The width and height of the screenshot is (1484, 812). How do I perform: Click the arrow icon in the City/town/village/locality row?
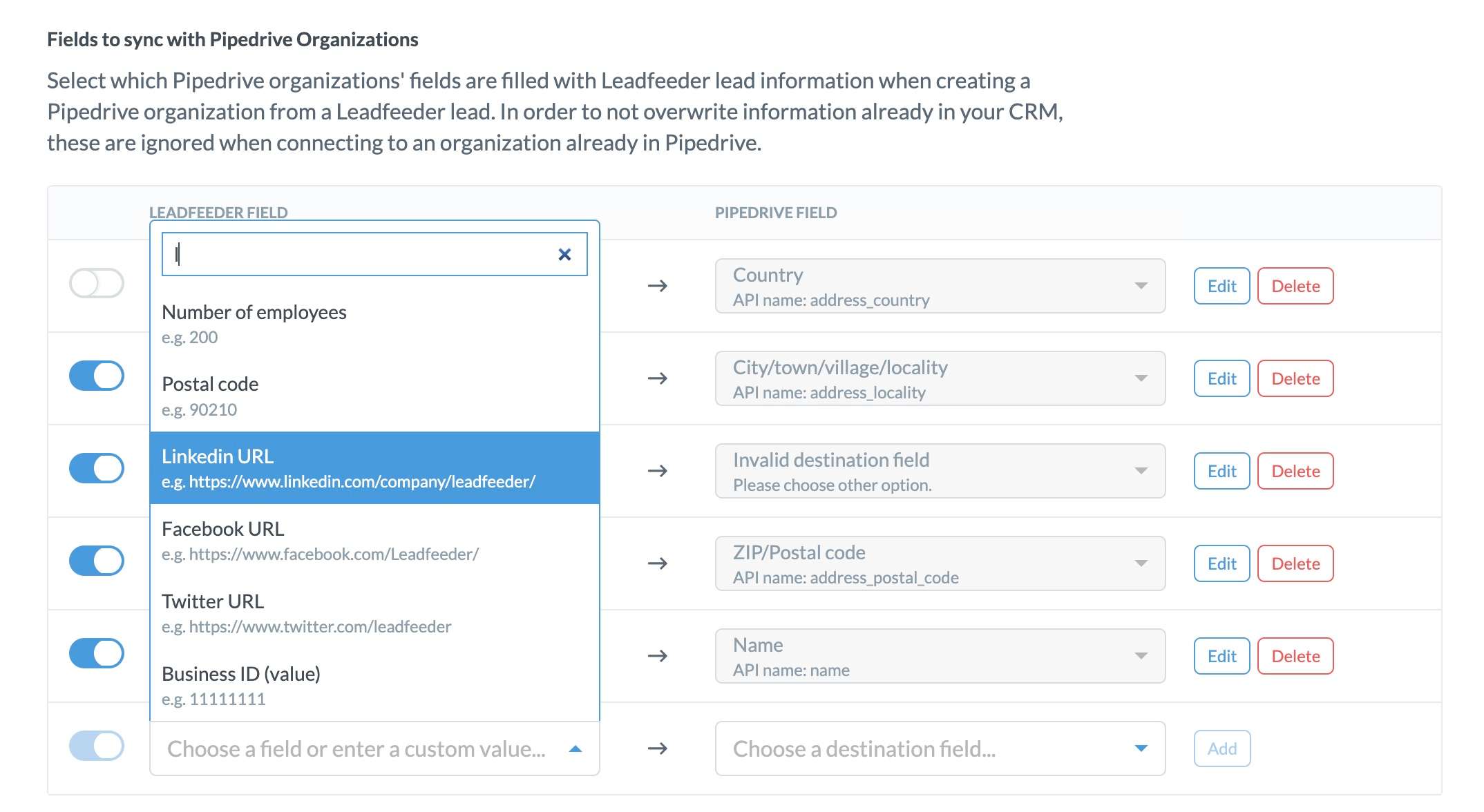pyautogui.click(x=658, y=378)
